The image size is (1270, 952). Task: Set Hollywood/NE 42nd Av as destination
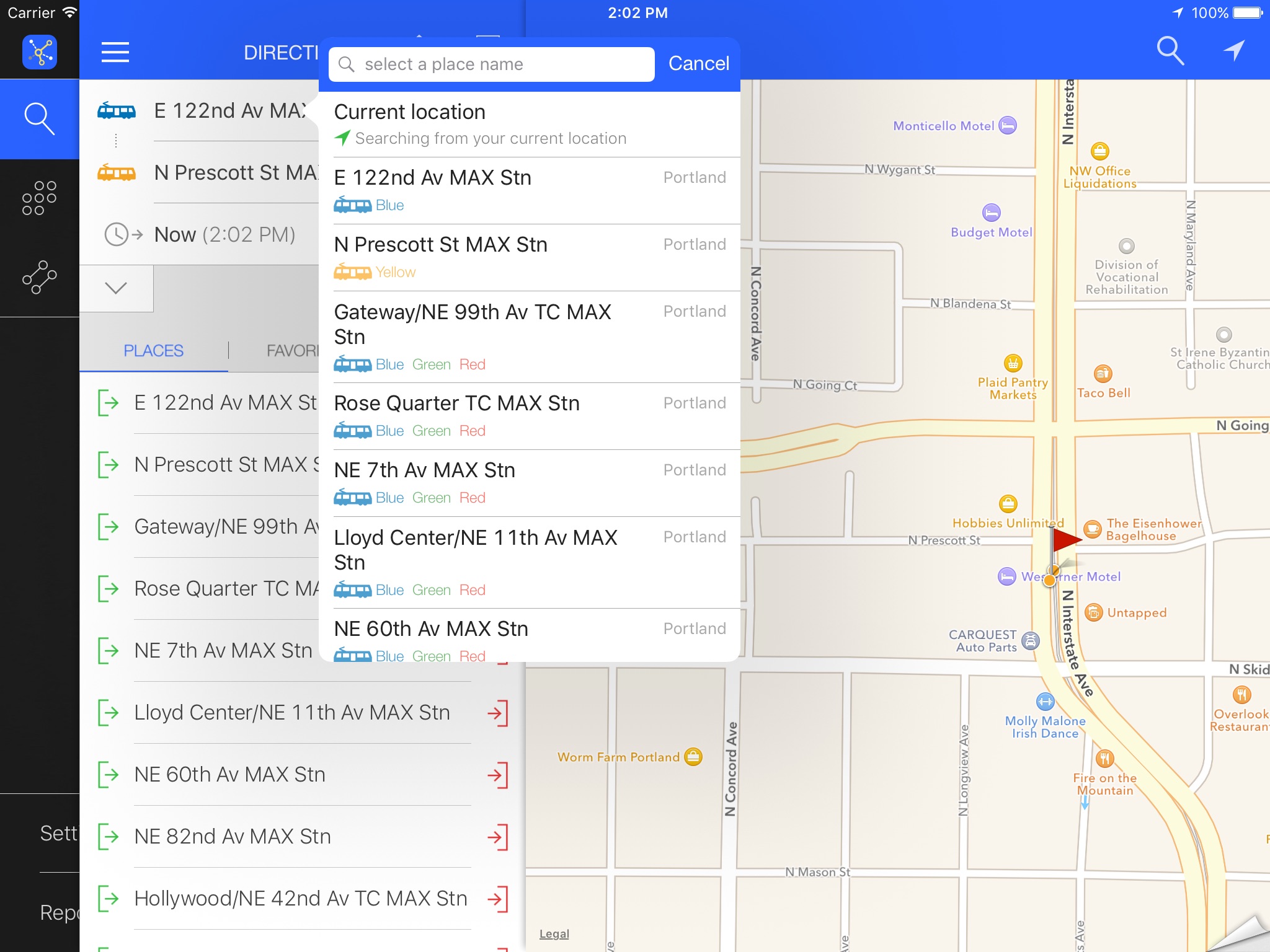497,899
